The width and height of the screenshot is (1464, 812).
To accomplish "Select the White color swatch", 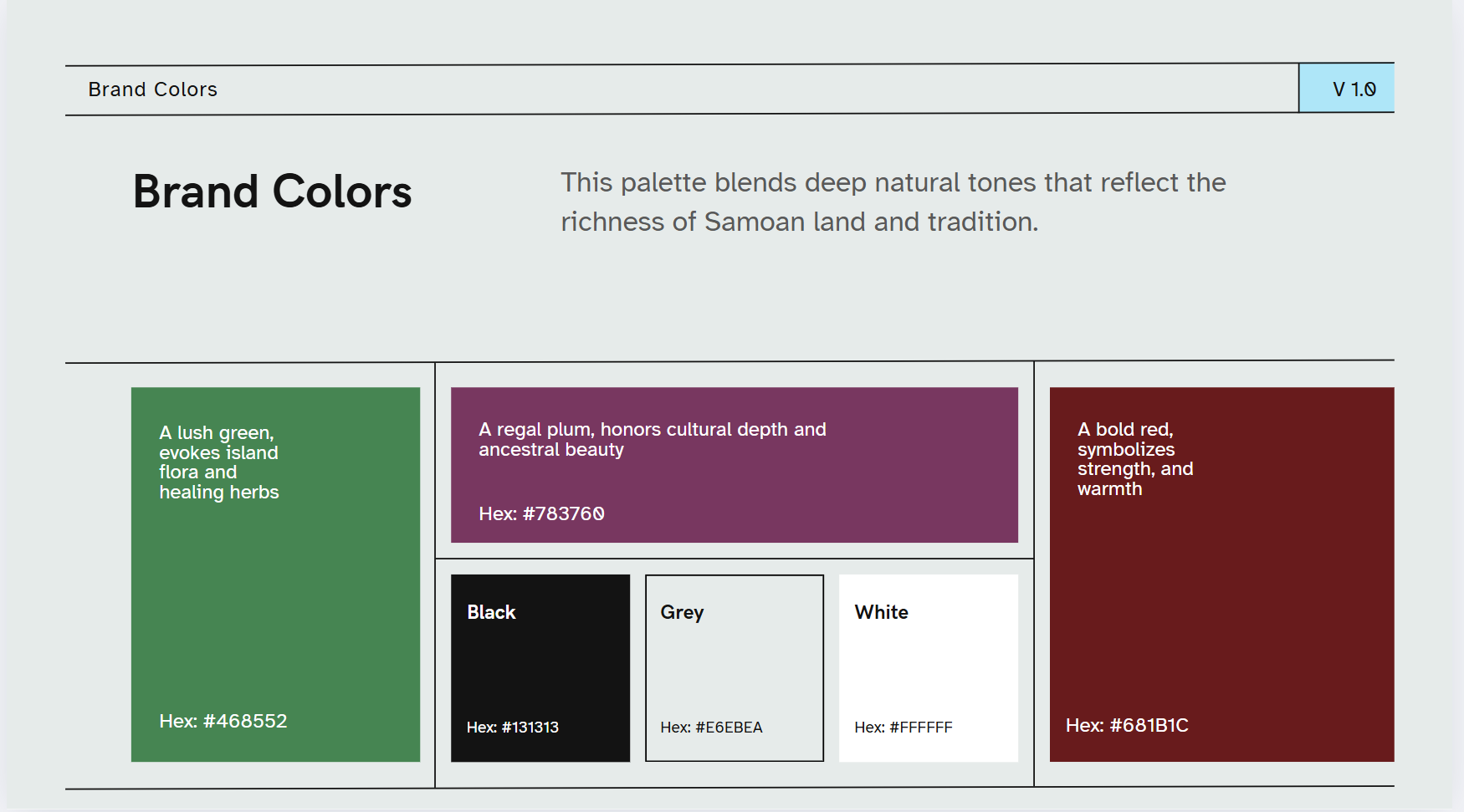I will 929,668.
